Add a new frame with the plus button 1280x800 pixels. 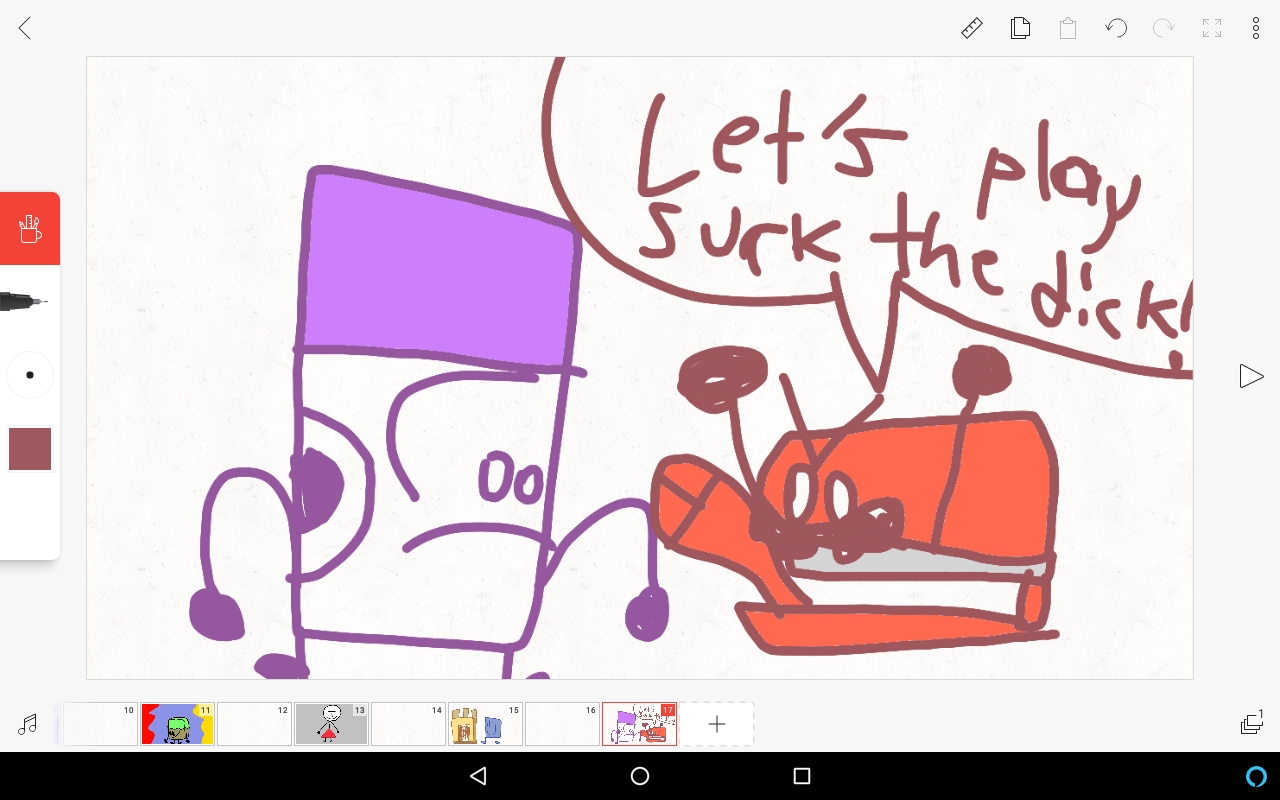[x=716, y=725]
